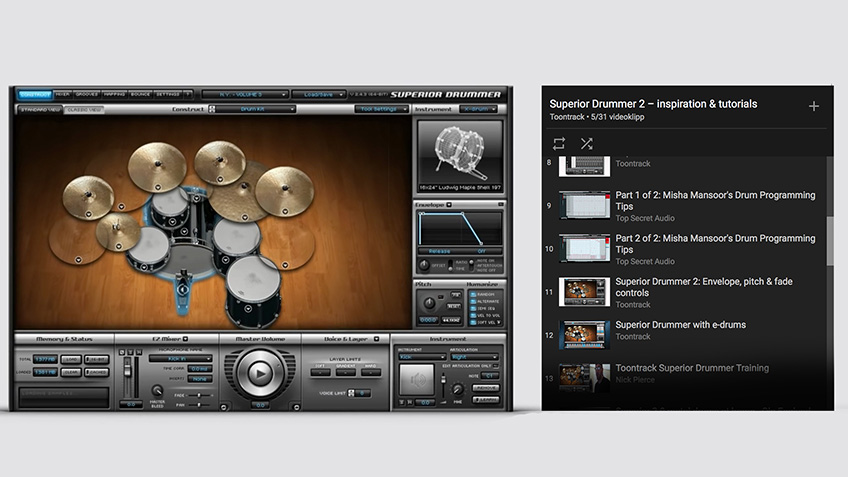Save playlist with the plus icon
Viewport: 848px width, 477px height.
pyautogui.click(x=813, y=106)
